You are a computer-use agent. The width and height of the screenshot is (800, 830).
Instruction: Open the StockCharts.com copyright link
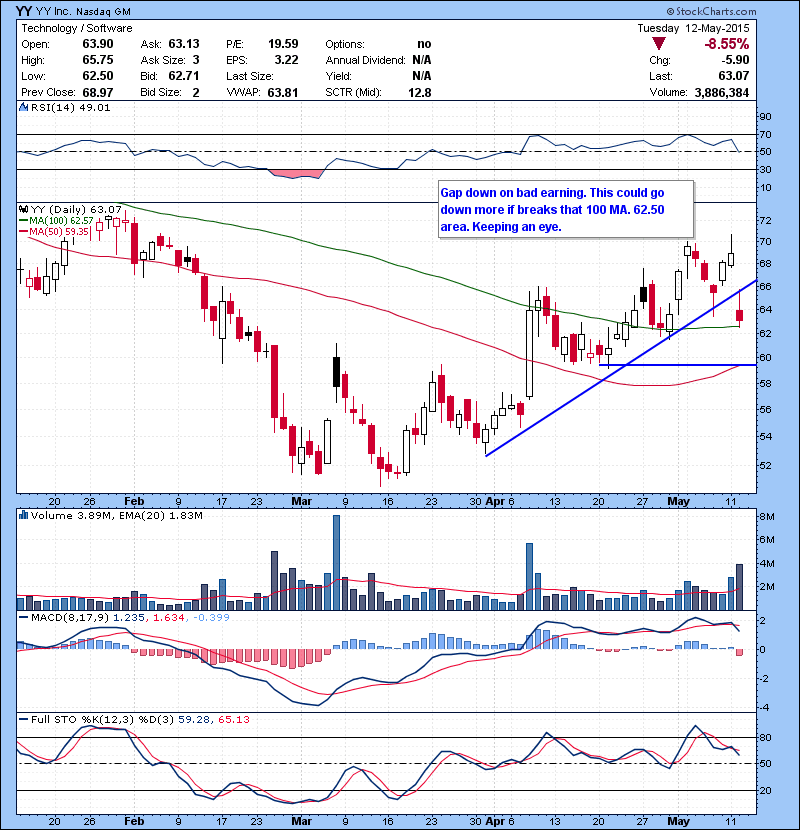(x=742, y=12)
